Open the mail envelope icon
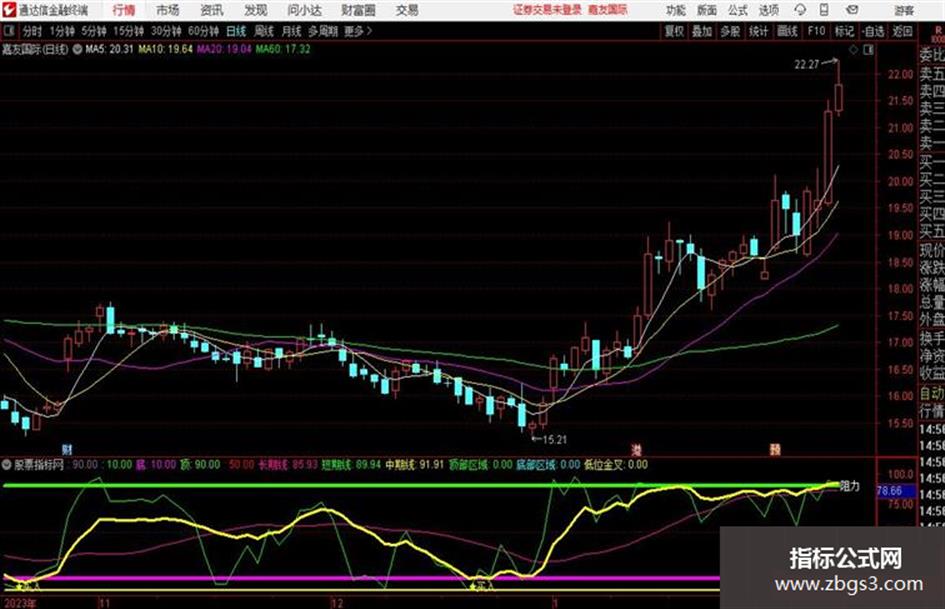This screenshot has height=609, width=945. coord(852,10)
